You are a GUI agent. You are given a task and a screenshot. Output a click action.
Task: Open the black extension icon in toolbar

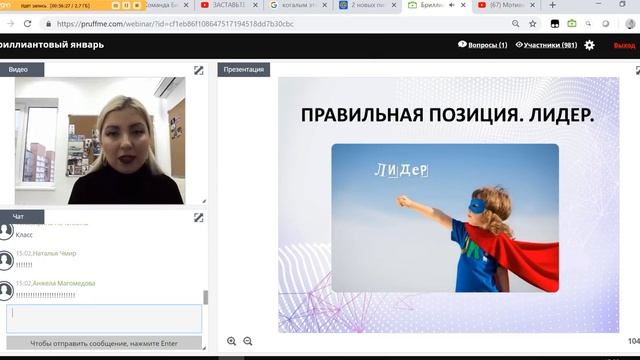[x=555, y=24]
